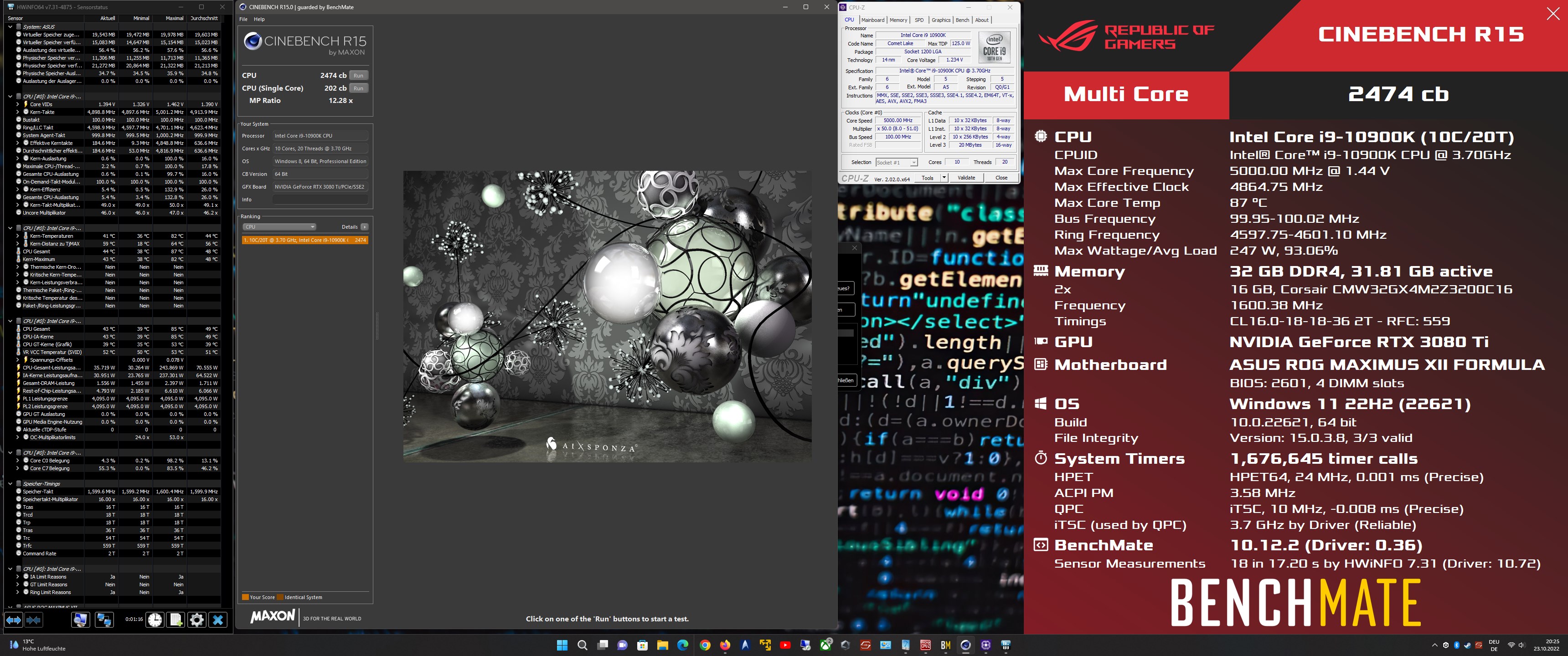The height and width of the screenshot is (656, 1568).
Task: Run Cinebench CPU Single Core test
Action: [x=359, y=88]
